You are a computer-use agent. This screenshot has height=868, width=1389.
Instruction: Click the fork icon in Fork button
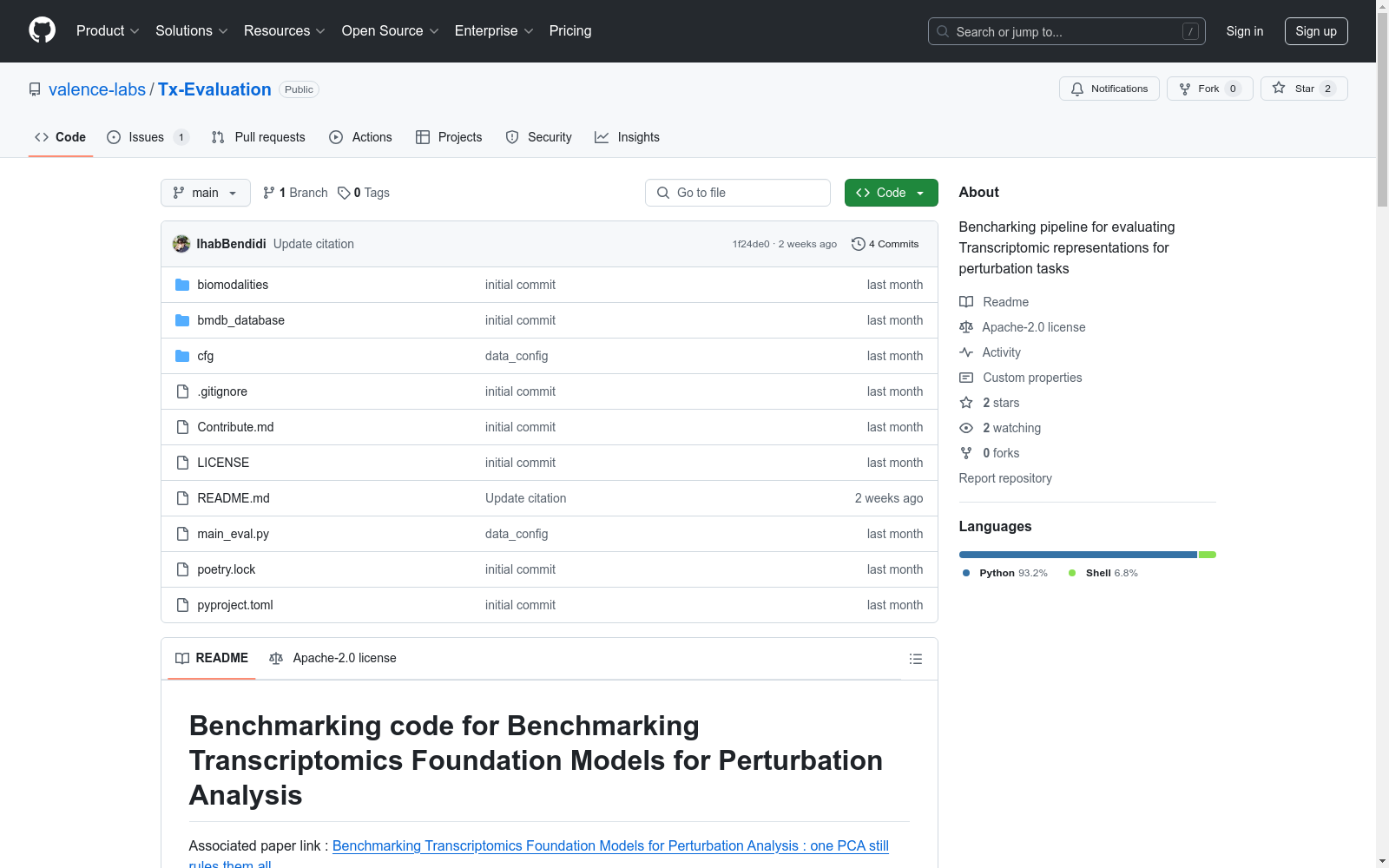coord(1185,89)
